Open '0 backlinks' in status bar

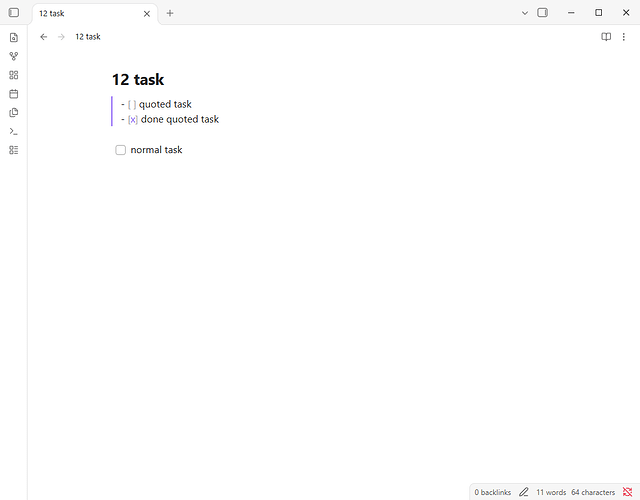pos(493,492)
